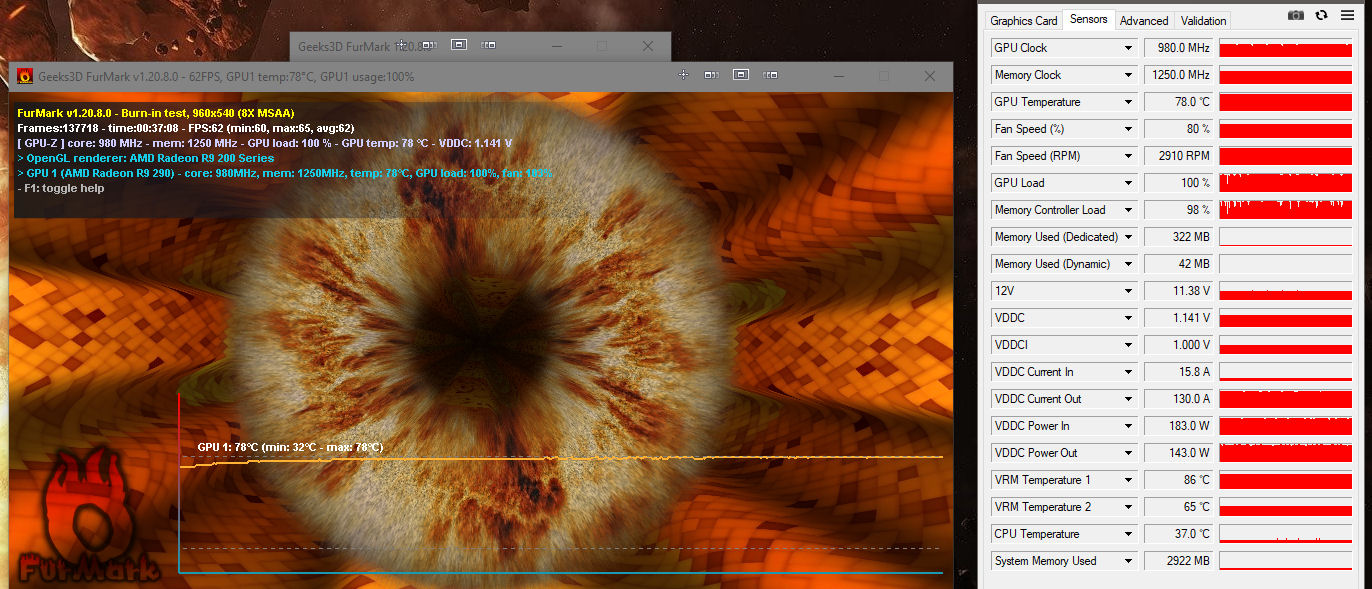Click the F1: toggle help line
Screen dimensions: 1372x589
coord(61,188)
